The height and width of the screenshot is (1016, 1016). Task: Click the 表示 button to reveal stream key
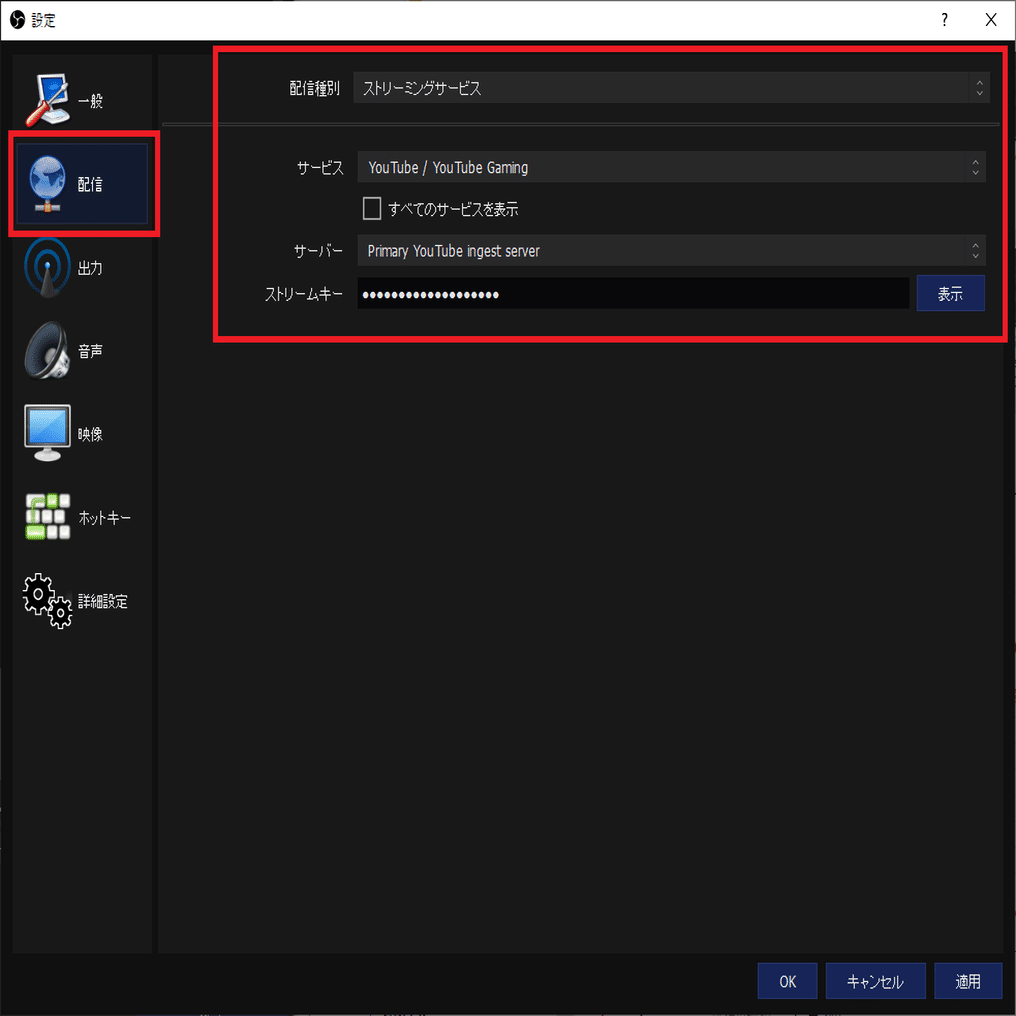click(951, 294)
